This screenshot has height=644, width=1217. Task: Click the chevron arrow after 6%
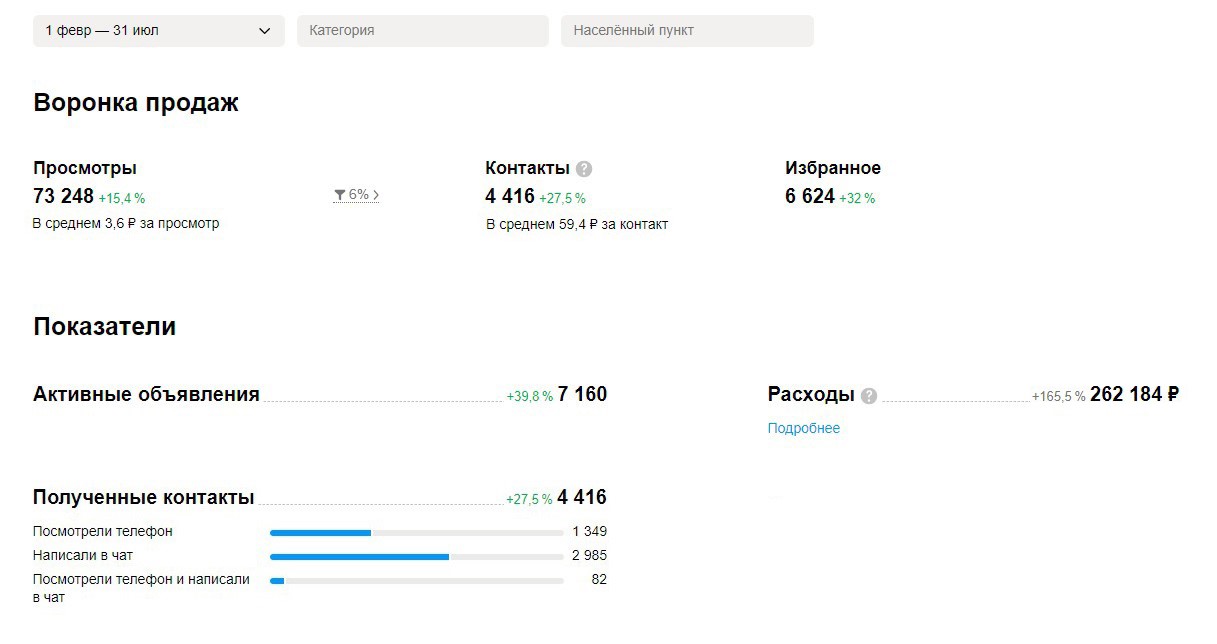(376, 195)
